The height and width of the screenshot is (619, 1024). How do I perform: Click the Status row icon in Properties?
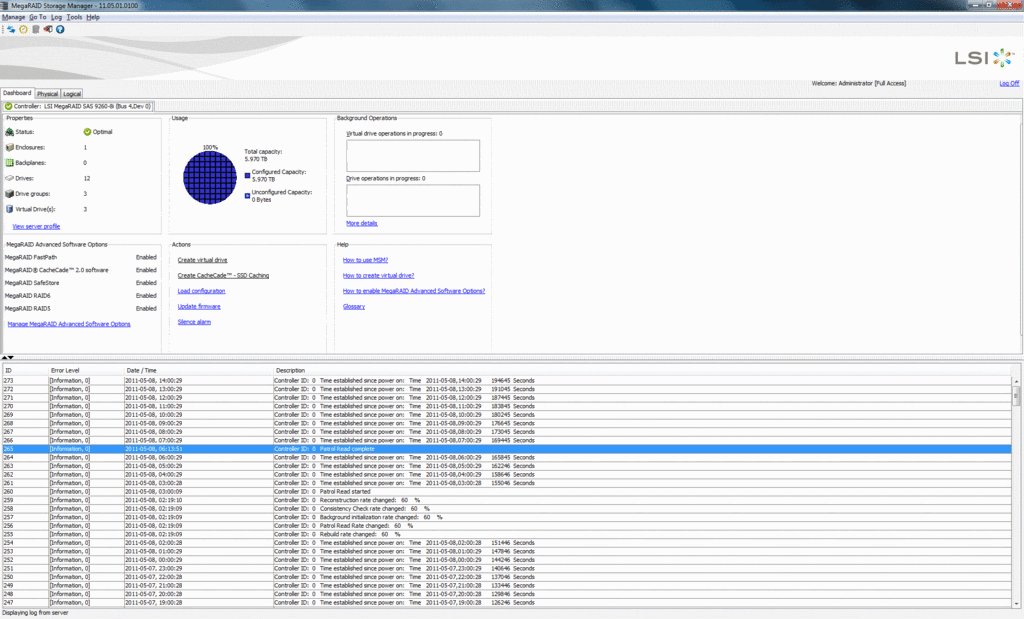pyautogui.click(x=9, y=132)
